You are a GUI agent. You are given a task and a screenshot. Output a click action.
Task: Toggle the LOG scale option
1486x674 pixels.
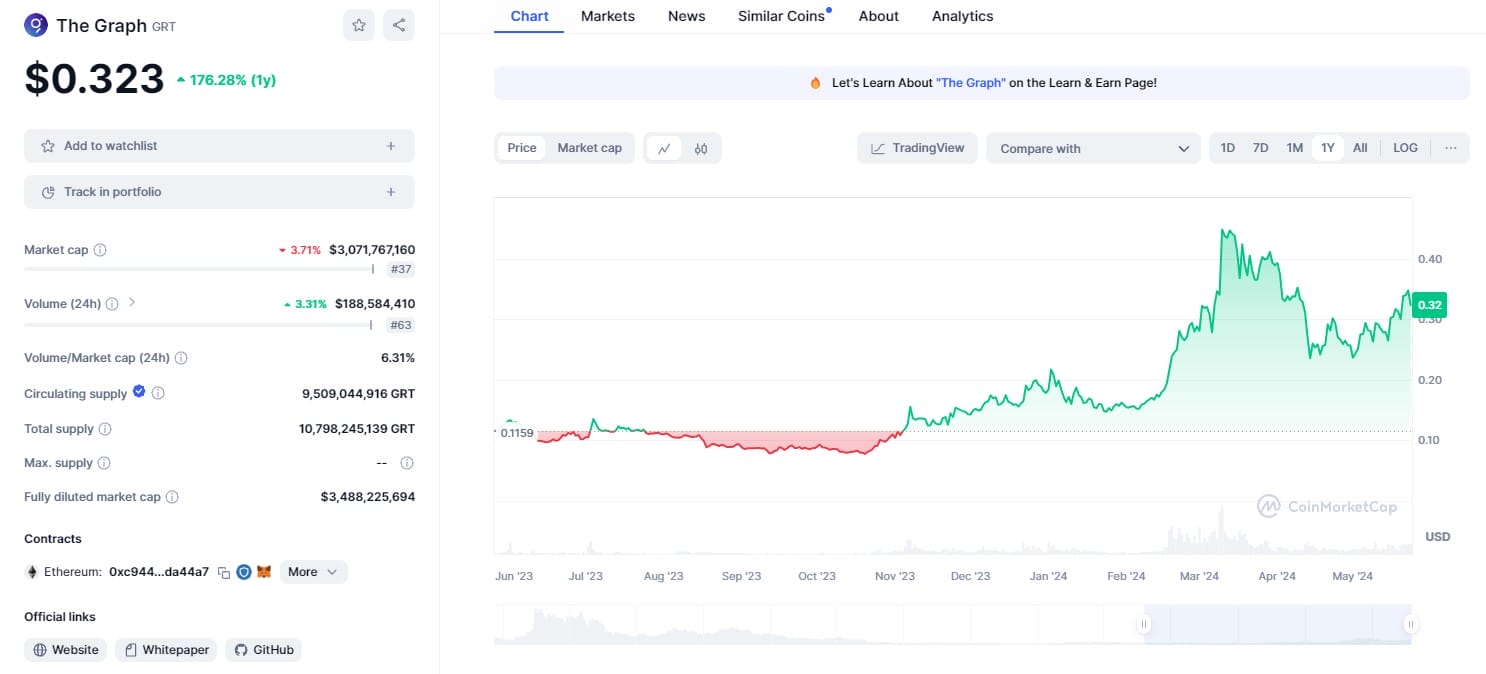point(1405,148)
